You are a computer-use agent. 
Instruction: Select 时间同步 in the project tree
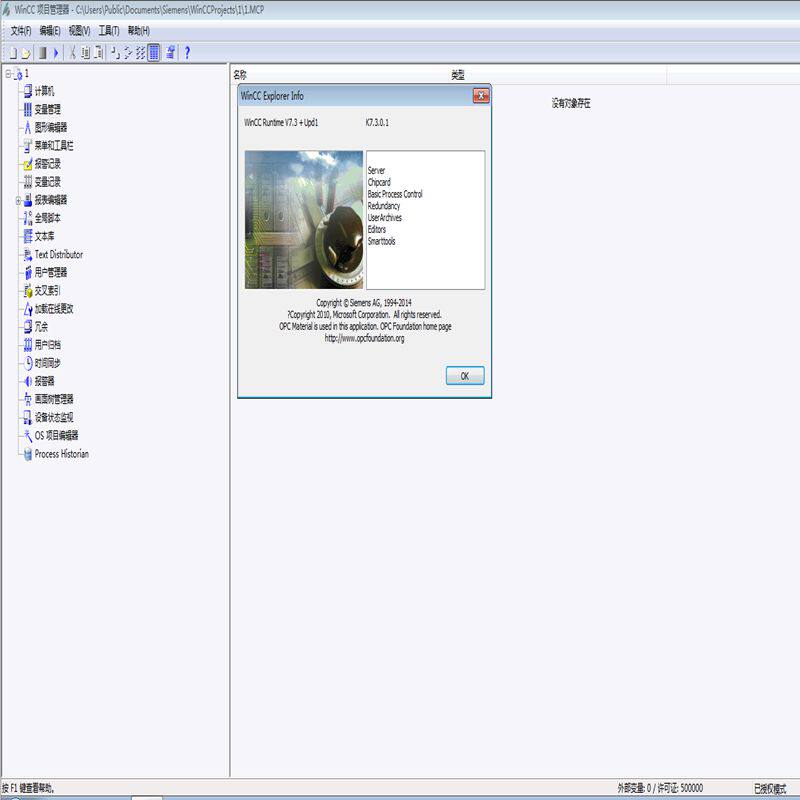pyautogui.click(x=47, y=363)
